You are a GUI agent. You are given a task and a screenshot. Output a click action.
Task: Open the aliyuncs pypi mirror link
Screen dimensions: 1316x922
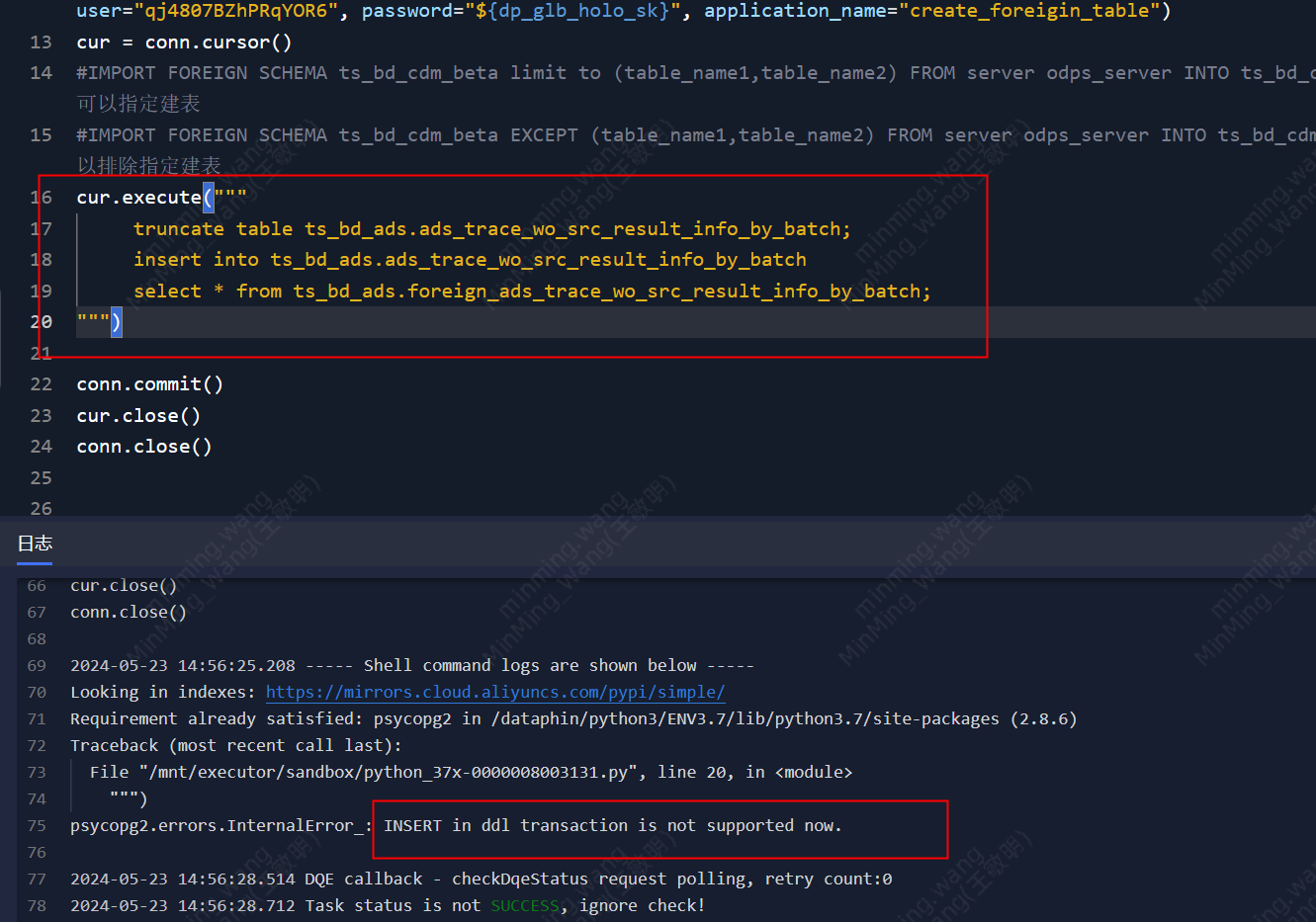pos(495,692)
